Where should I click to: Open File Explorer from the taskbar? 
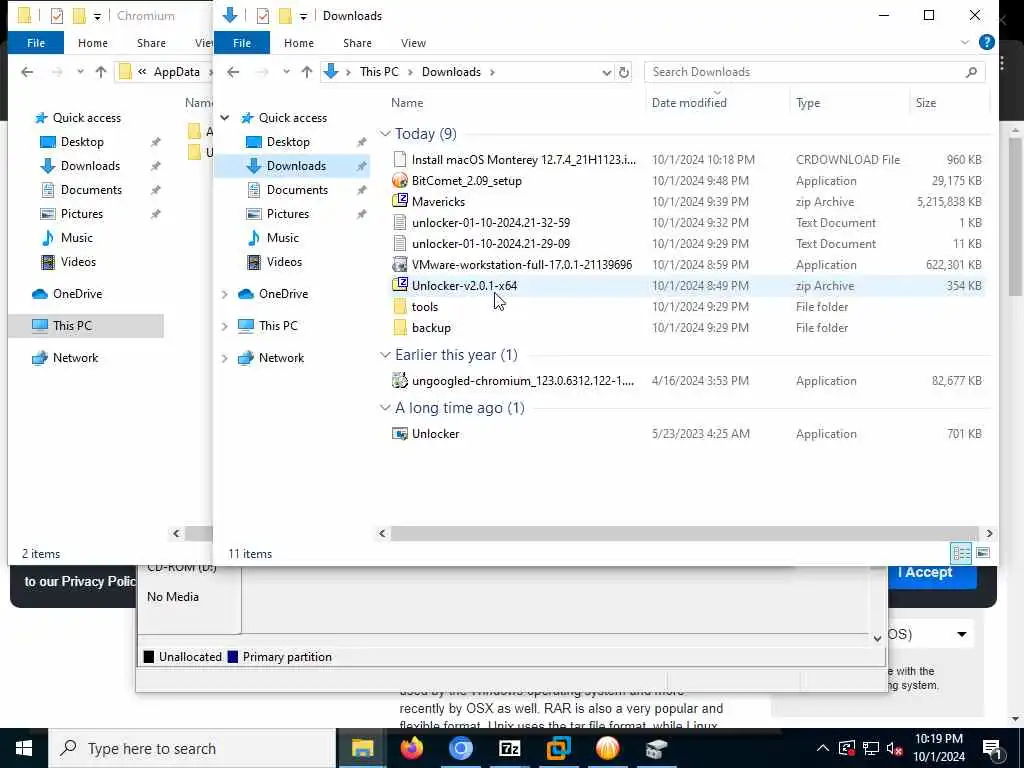[x=362, y=748]
